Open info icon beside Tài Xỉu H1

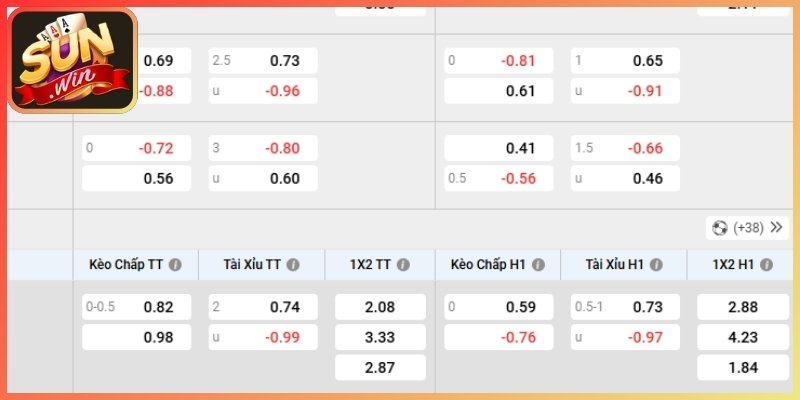click(656, 265)
